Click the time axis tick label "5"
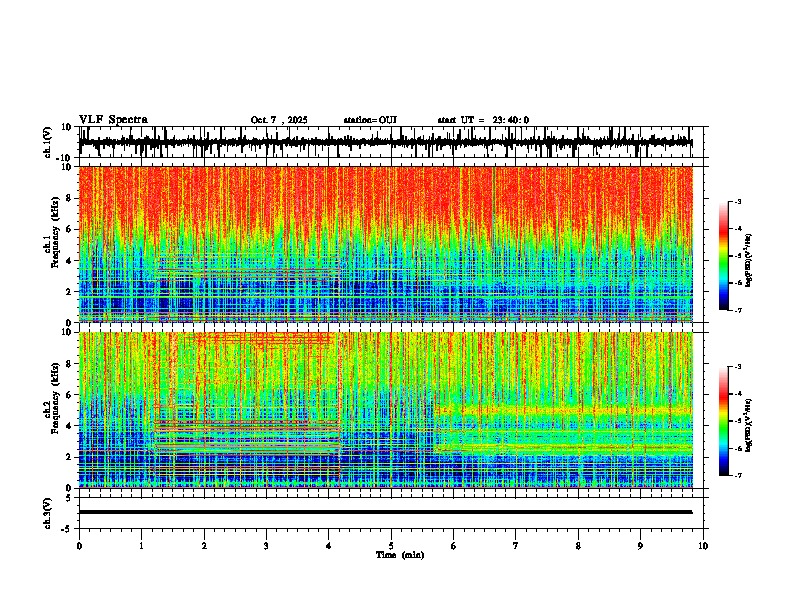 point(391,546)
